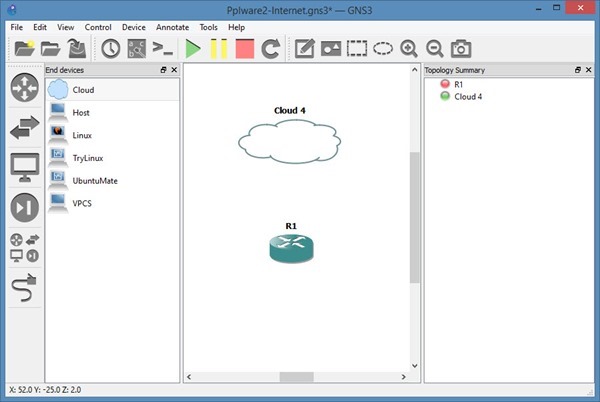Browse security devices icon in sidebar
This screenshot has width=600, height=402.
coord(25,208)
